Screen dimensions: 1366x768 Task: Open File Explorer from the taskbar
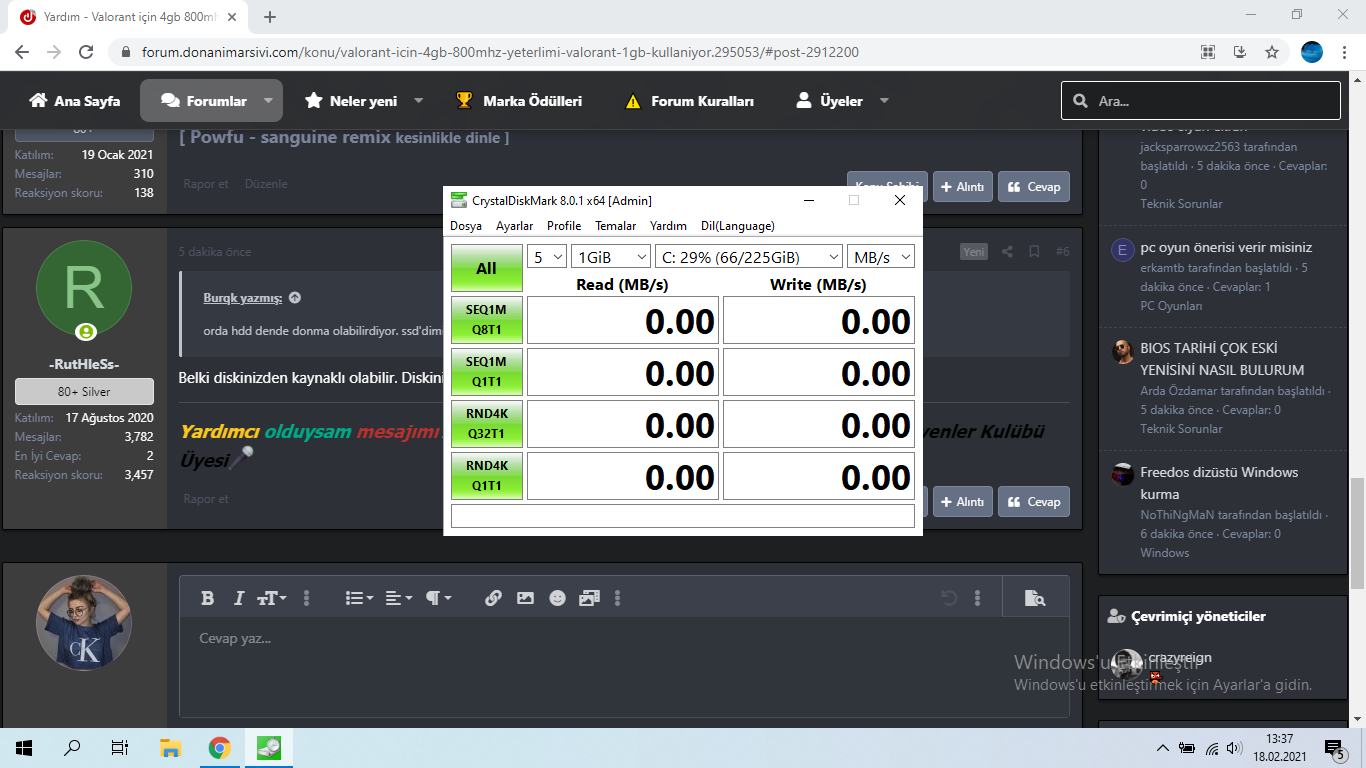pyautogui.click(x=170, y=747)
